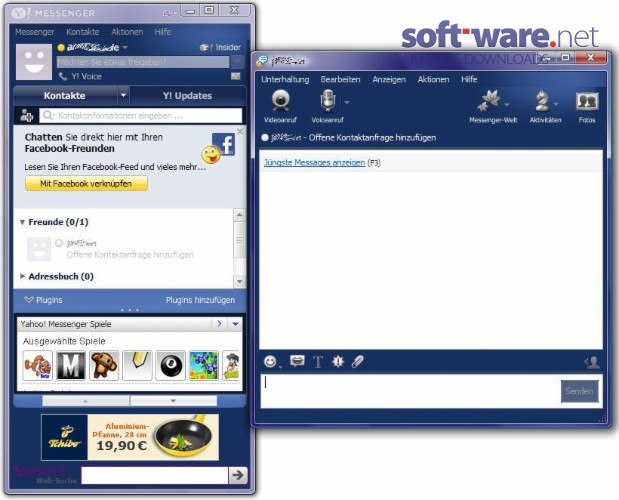The width and height of the screenshot is (619, 500).
Task: Collapse the Plugins section chevron
Action: [28, 300]
